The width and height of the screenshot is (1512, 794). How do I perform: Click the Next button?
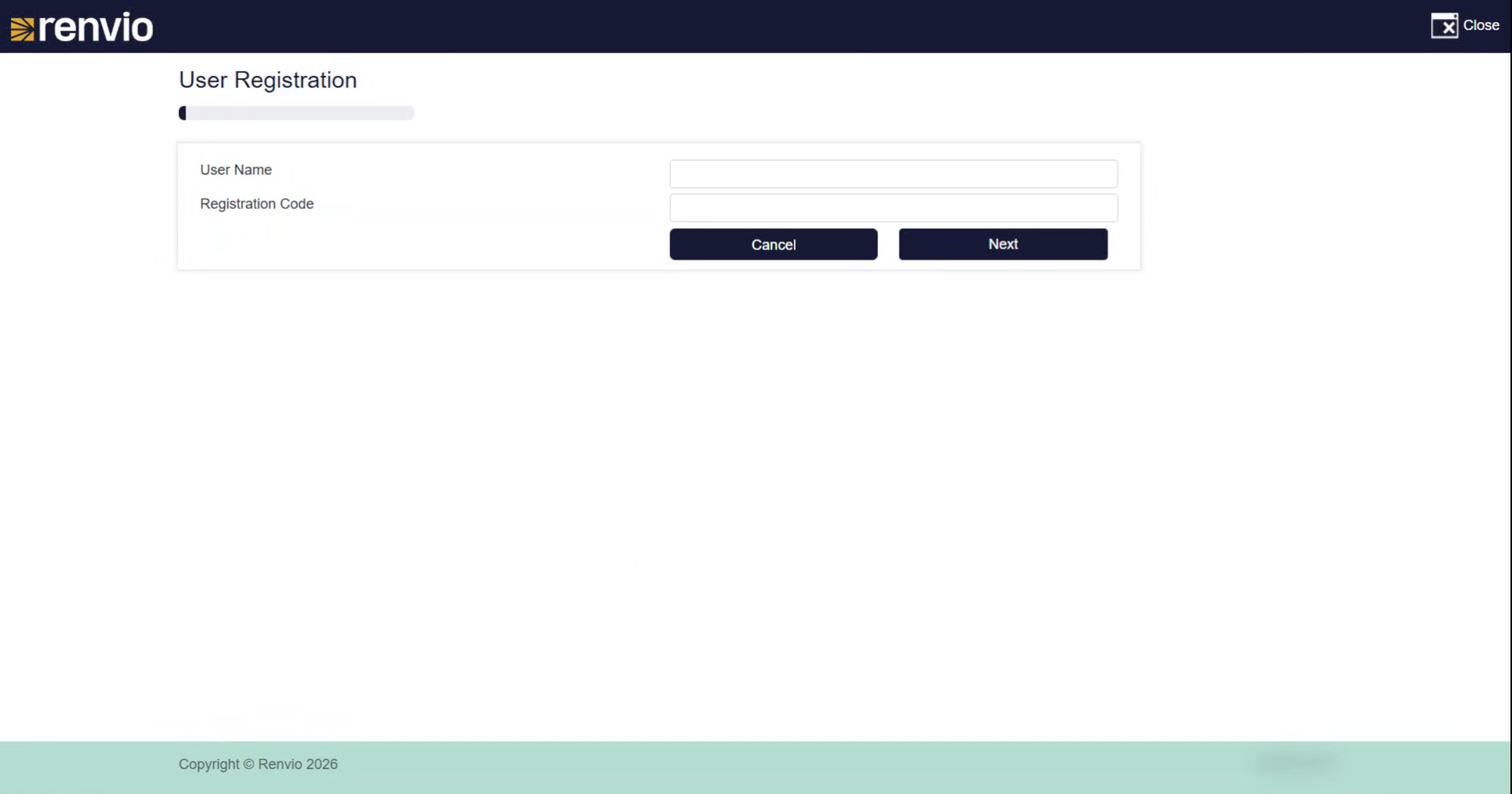[1003, 244]
